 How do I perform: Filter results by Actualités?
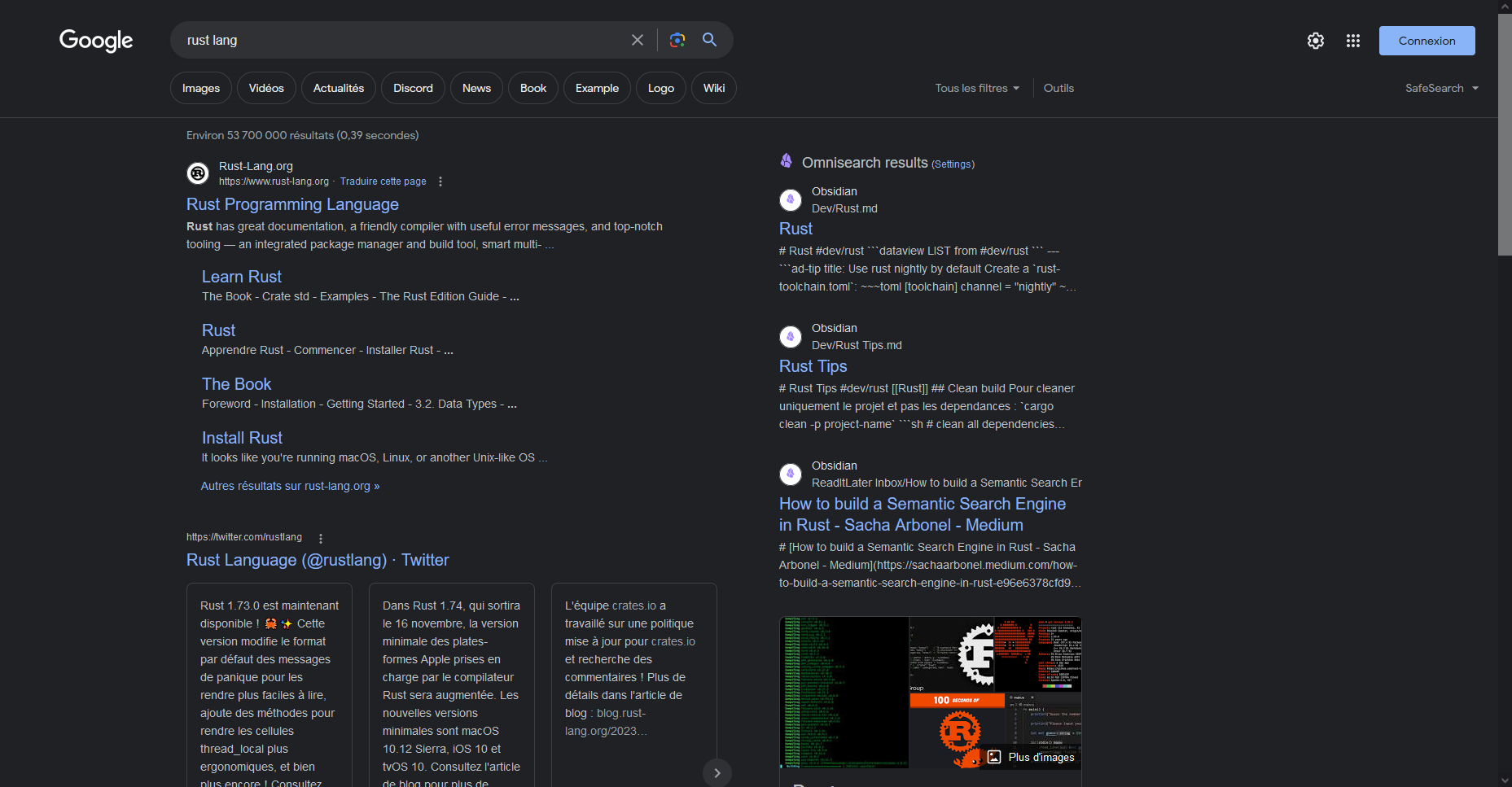339,88
